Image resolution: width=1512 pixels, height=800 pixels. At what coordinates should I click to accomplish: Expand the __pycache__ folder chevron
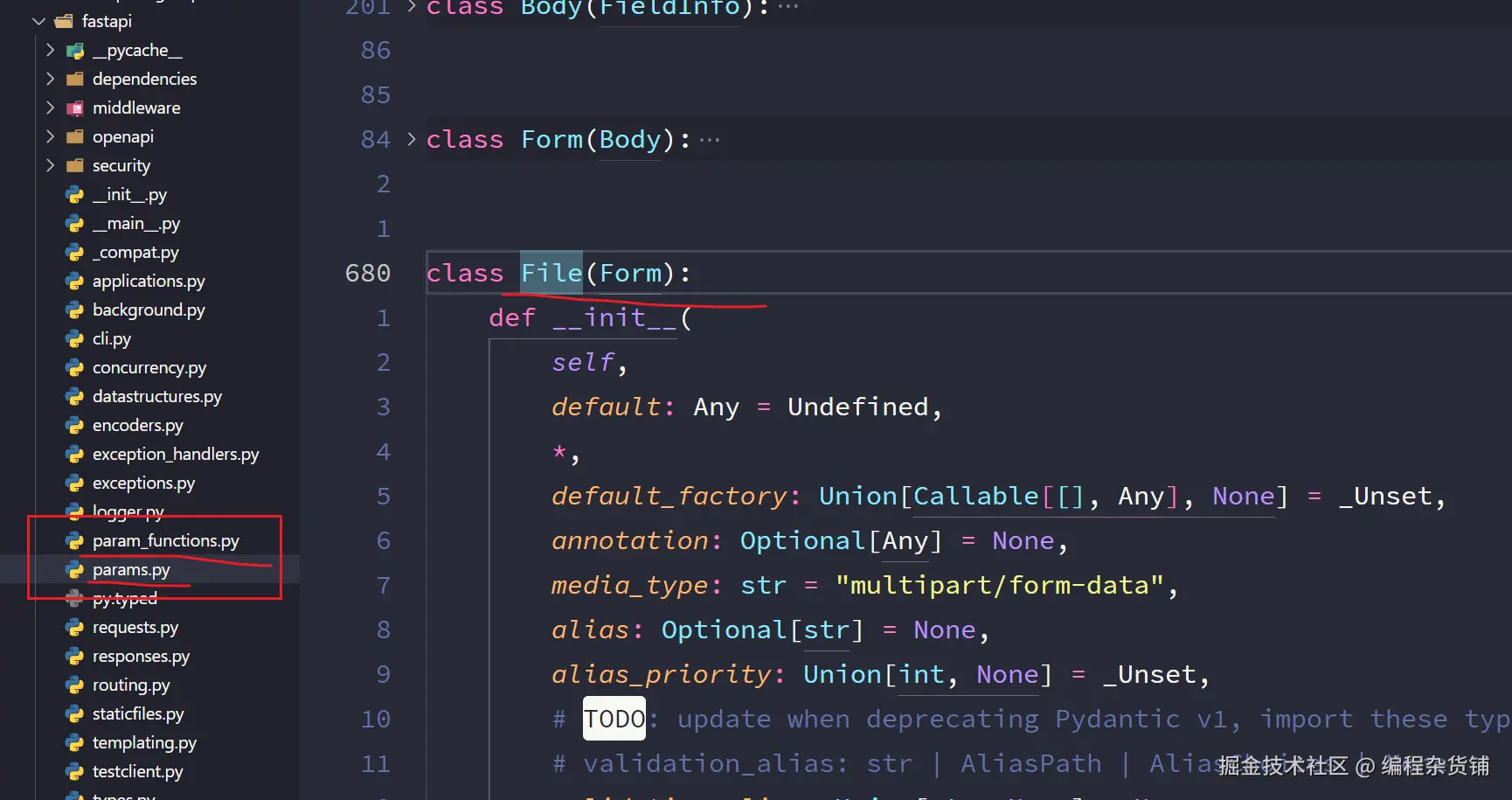tap(50, 50)
